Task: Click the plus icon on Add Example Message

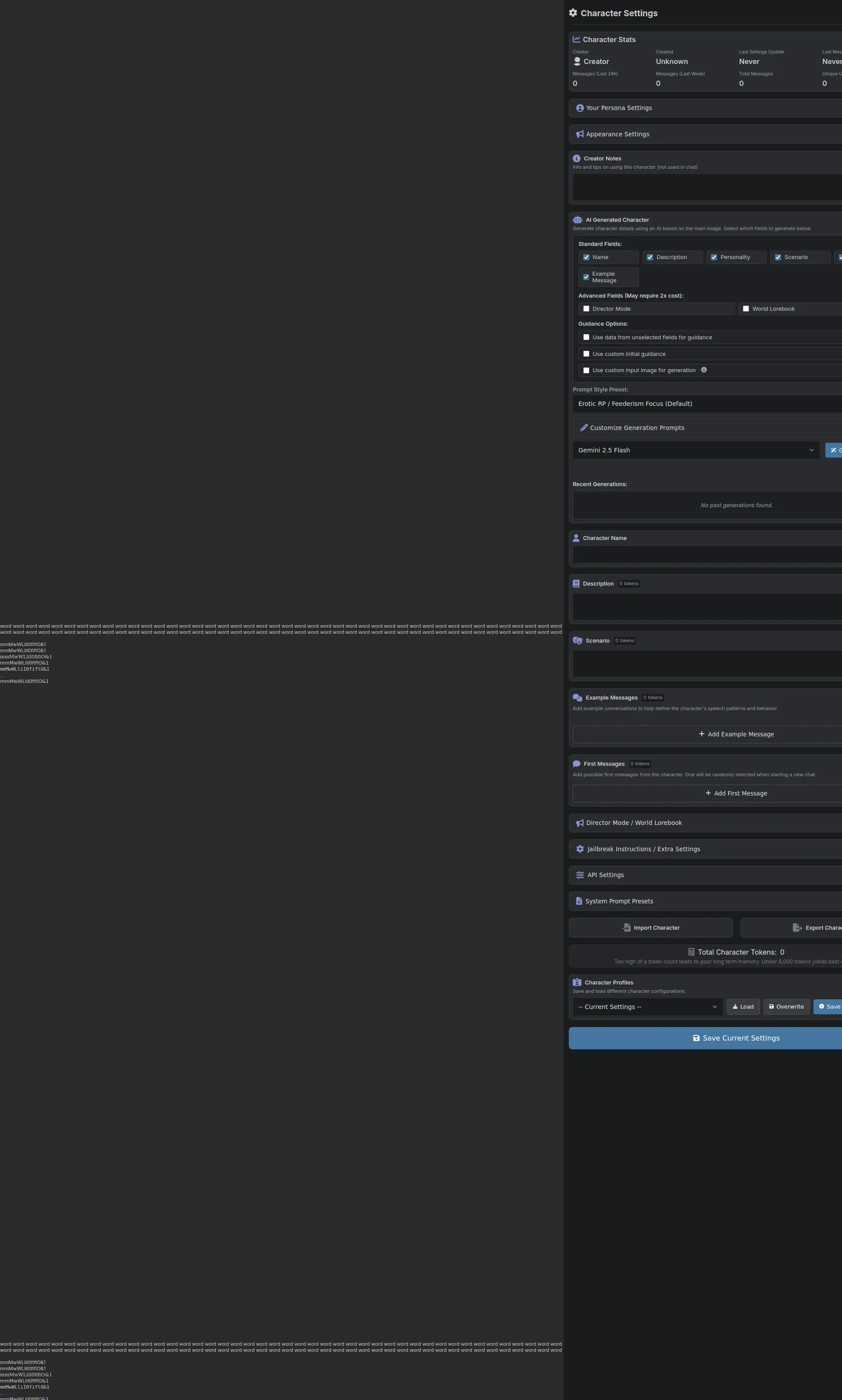Action: [x=702, y=734]
